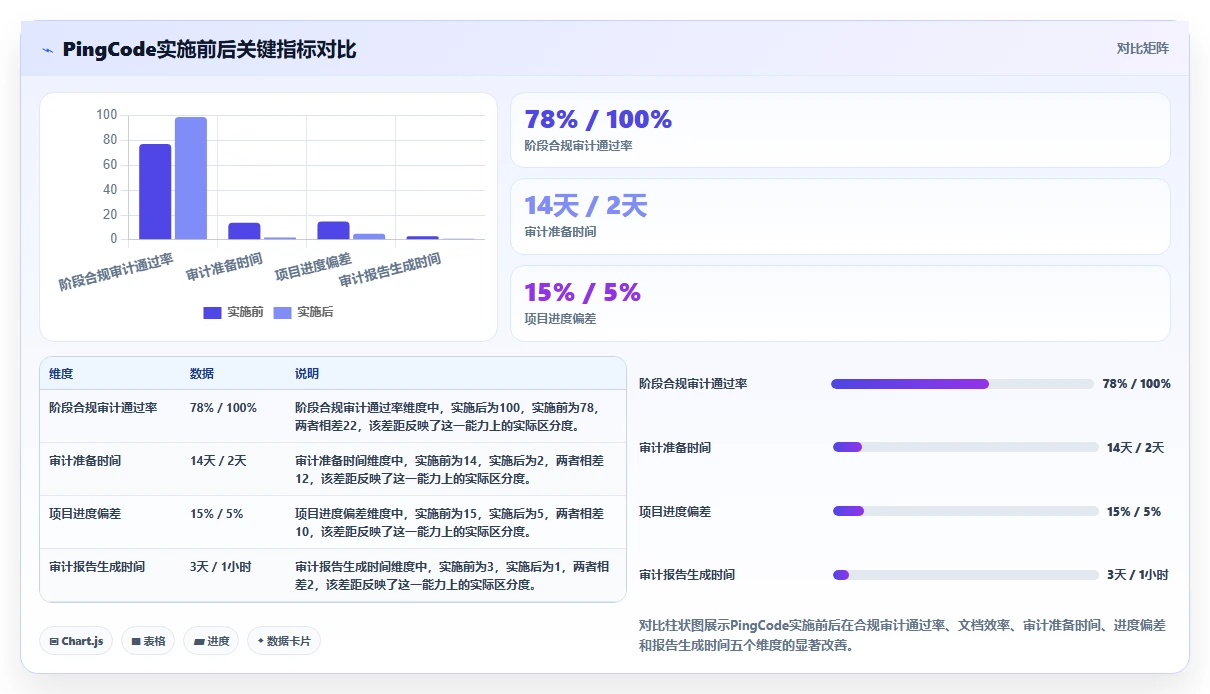Click the 实施后 bar for 阶段合规审计通过率

tap(191, 178)
